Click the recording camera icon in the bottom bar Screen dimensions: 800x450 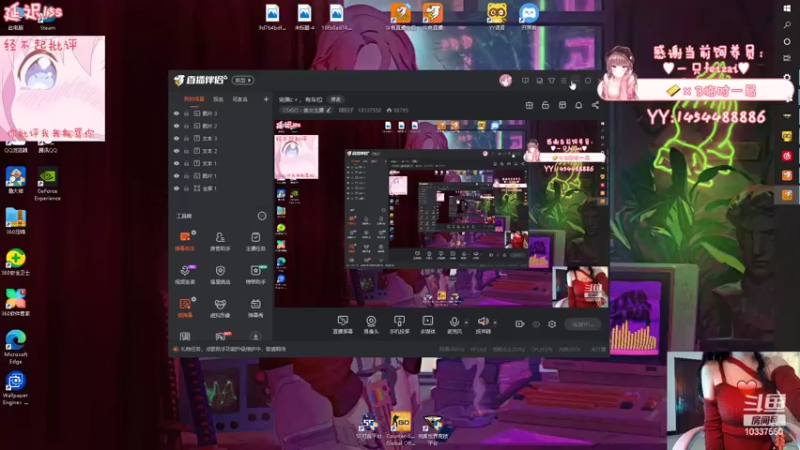[519, 324]
